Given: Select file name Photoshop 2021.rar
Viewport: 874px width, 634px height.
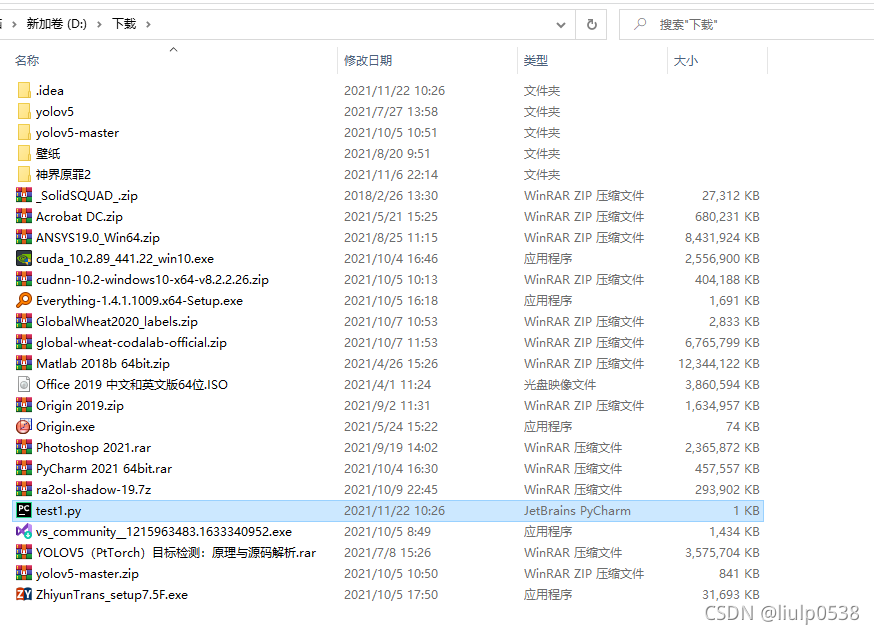Looking at the screenshot, I should [x=93, y=448].
